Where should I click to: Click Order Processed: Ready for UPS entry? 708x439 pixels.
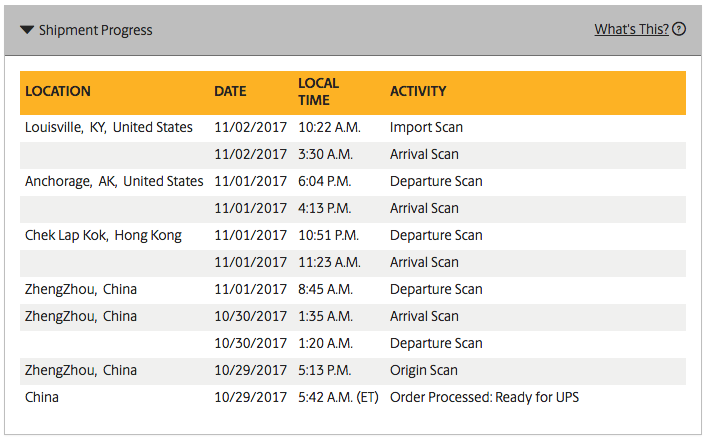484,397
